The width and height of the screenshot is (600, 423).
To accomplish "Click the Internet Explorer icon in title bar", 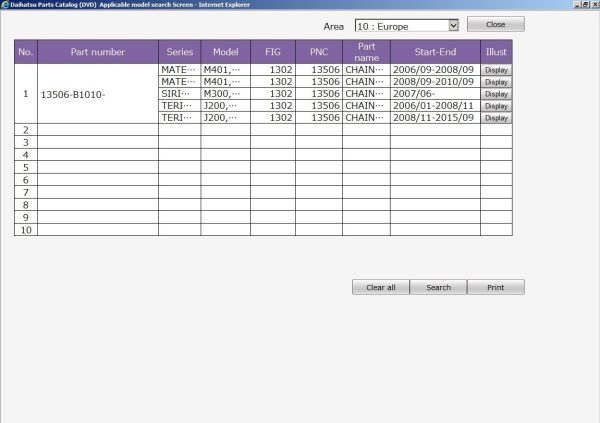I will click(x=5, y=5).
